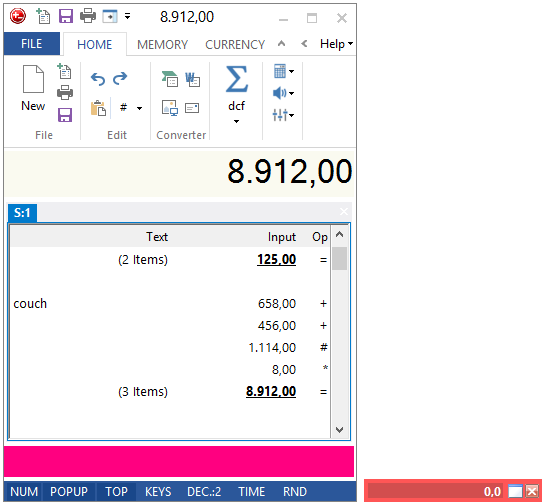Click the # button in the Edit group

tap(123, 107)
